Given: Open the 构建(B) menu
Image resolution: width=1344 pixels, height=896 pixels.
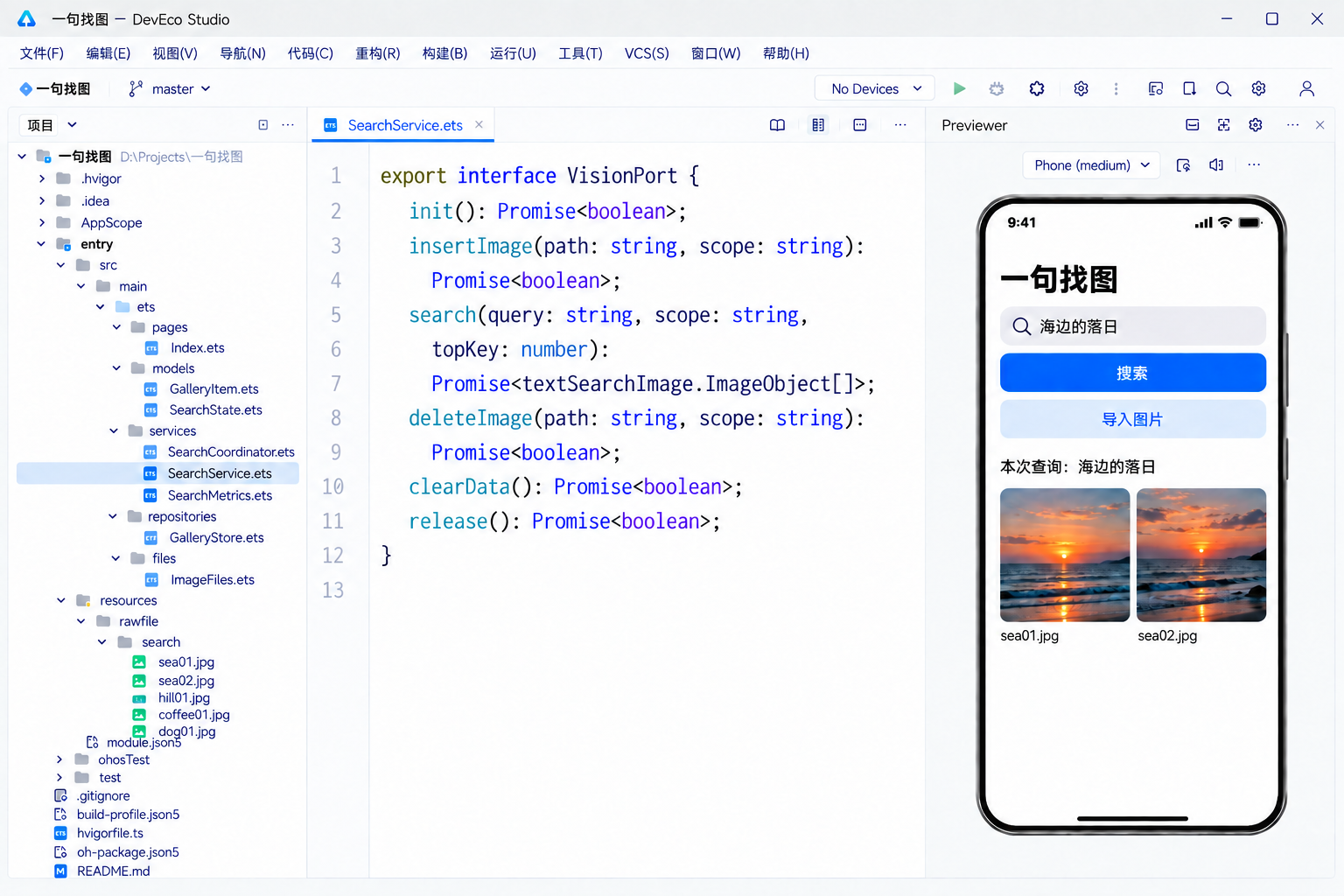Looking at the screenshot, I should (444, 53).
